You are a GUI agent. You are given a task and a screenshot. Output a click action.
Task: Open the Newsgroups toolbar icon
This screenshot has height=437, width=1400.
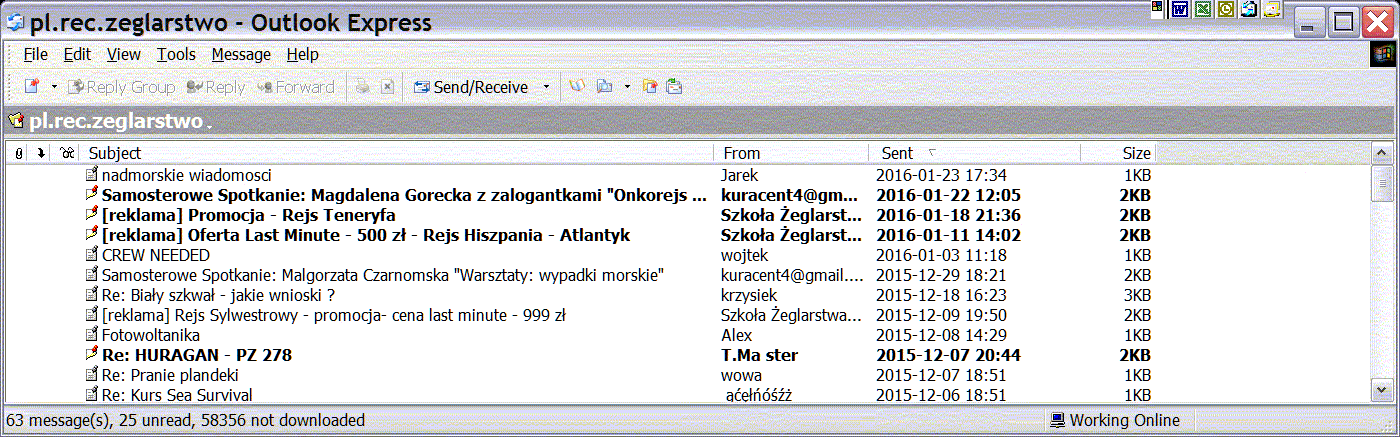click(650, 87)
